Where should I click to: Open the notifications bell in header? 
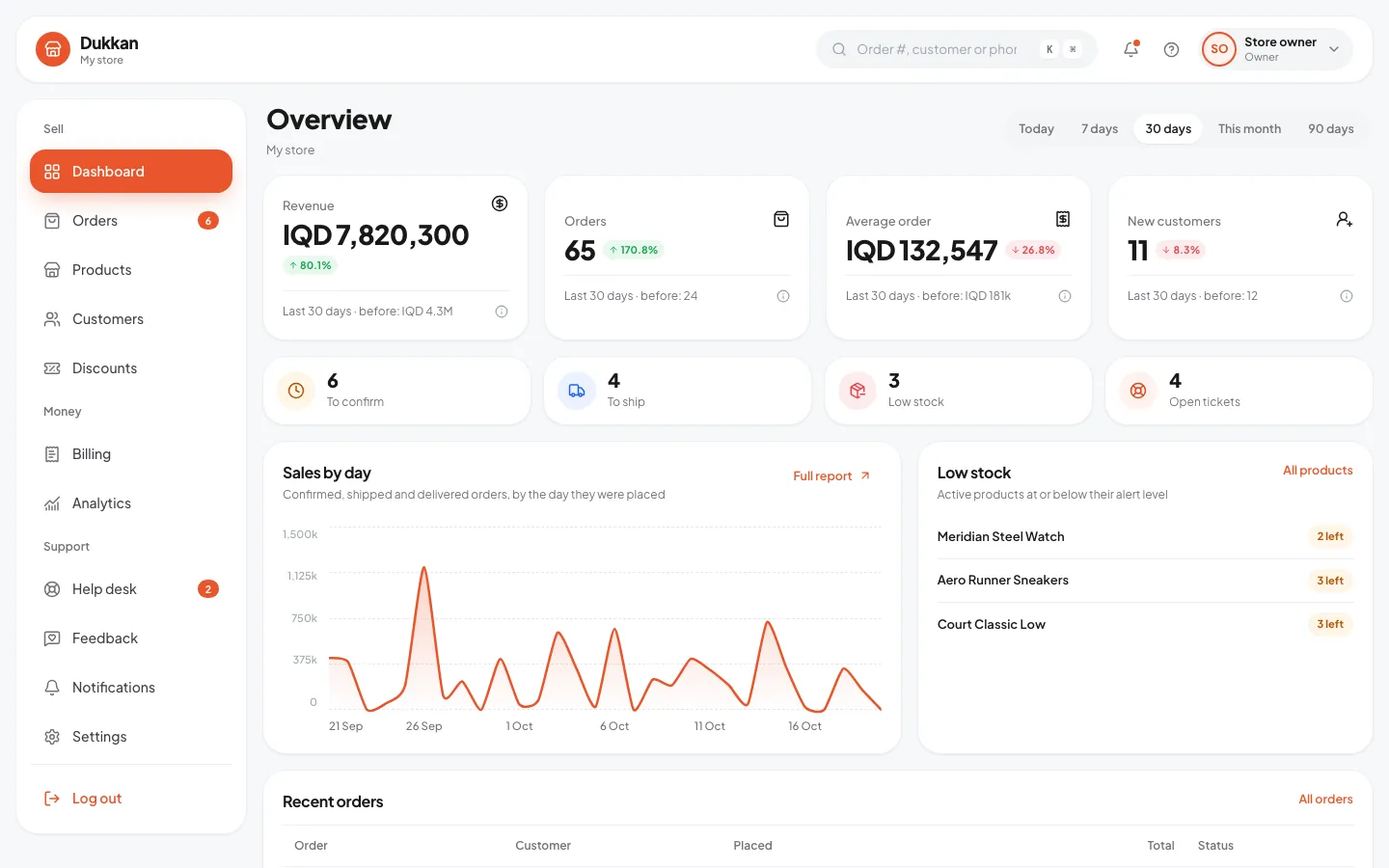(x=1130, y=49)
